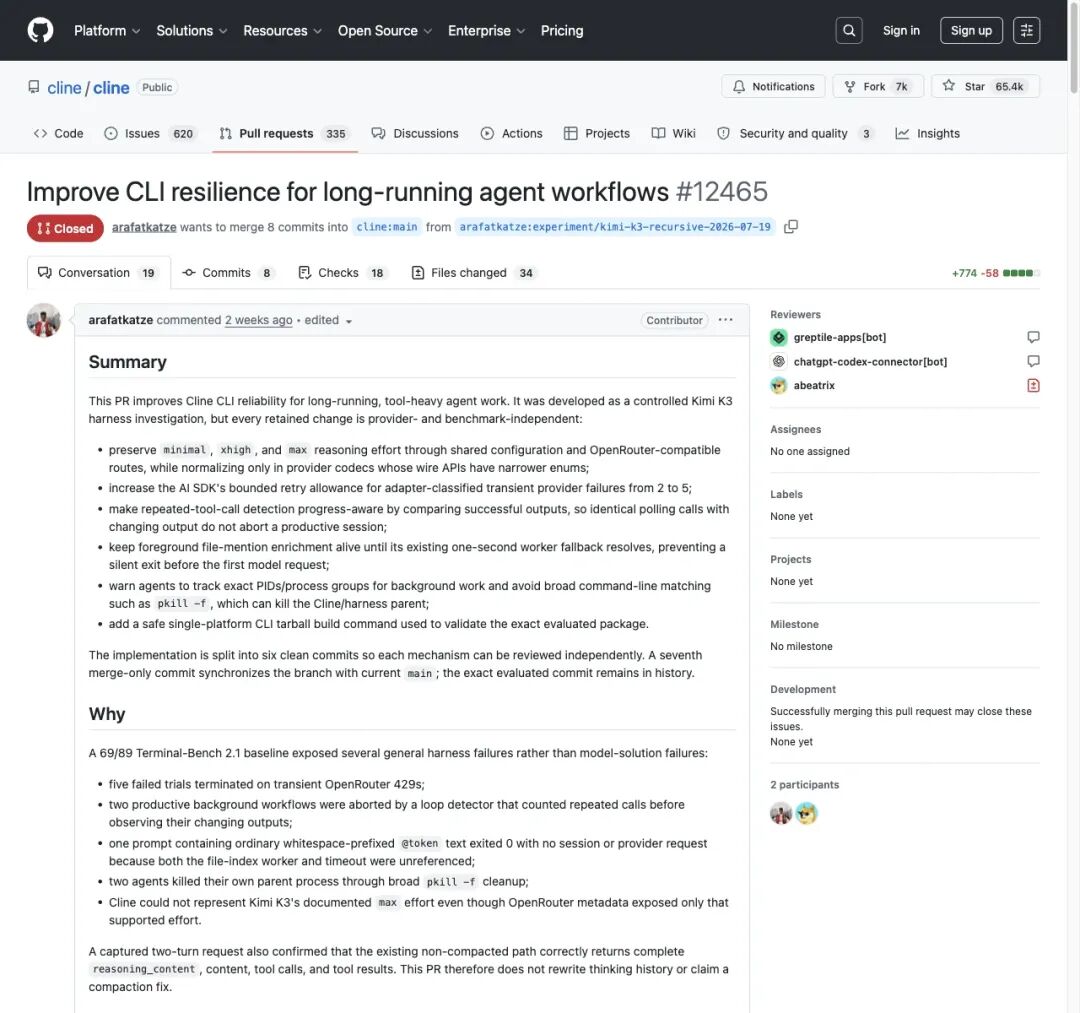Open the arafatkatze:experiment head branch link
The image size is (1080, 1013).
(x=614, y=227)
